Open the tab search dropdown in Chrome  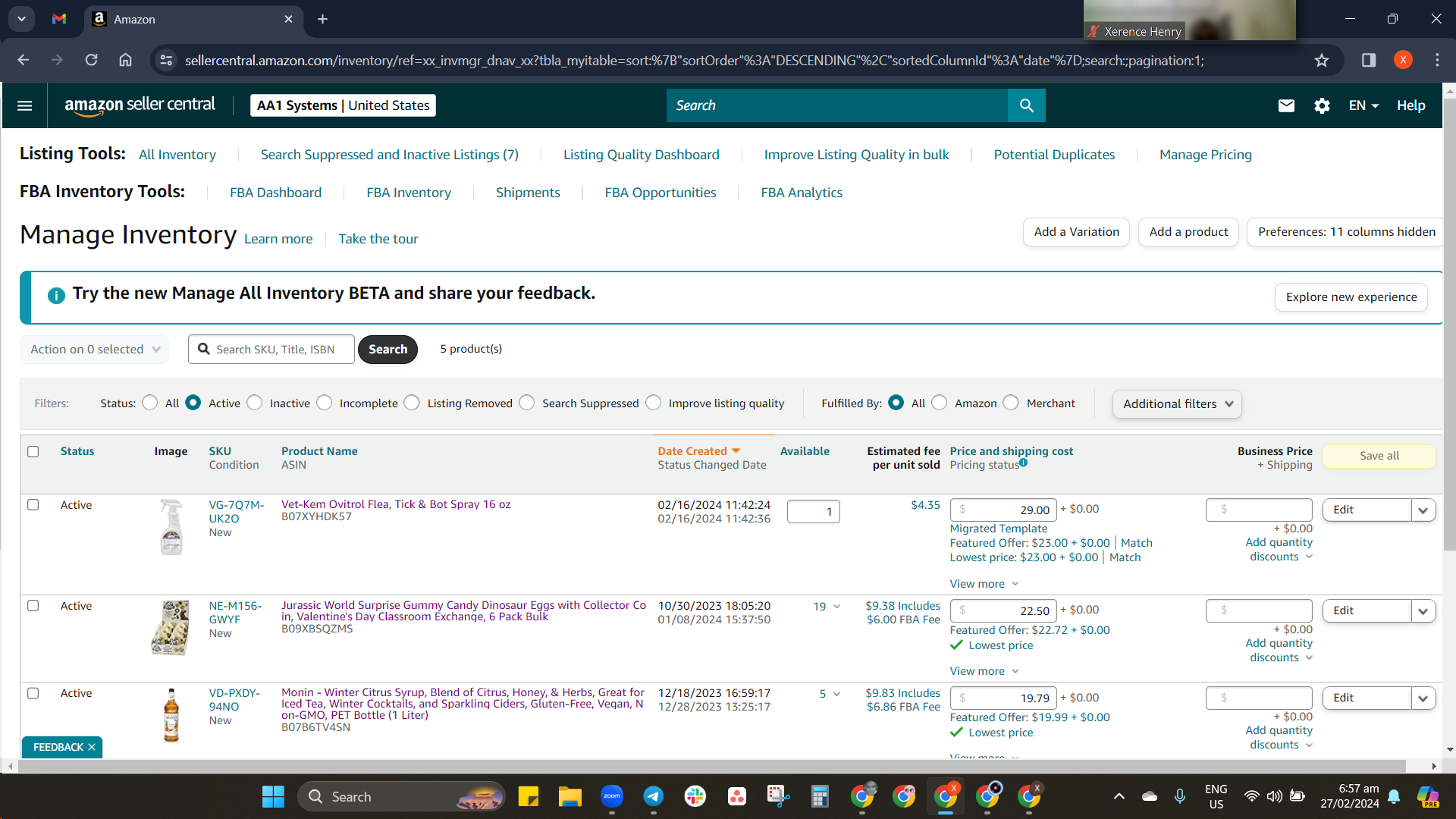pos(21,19)
